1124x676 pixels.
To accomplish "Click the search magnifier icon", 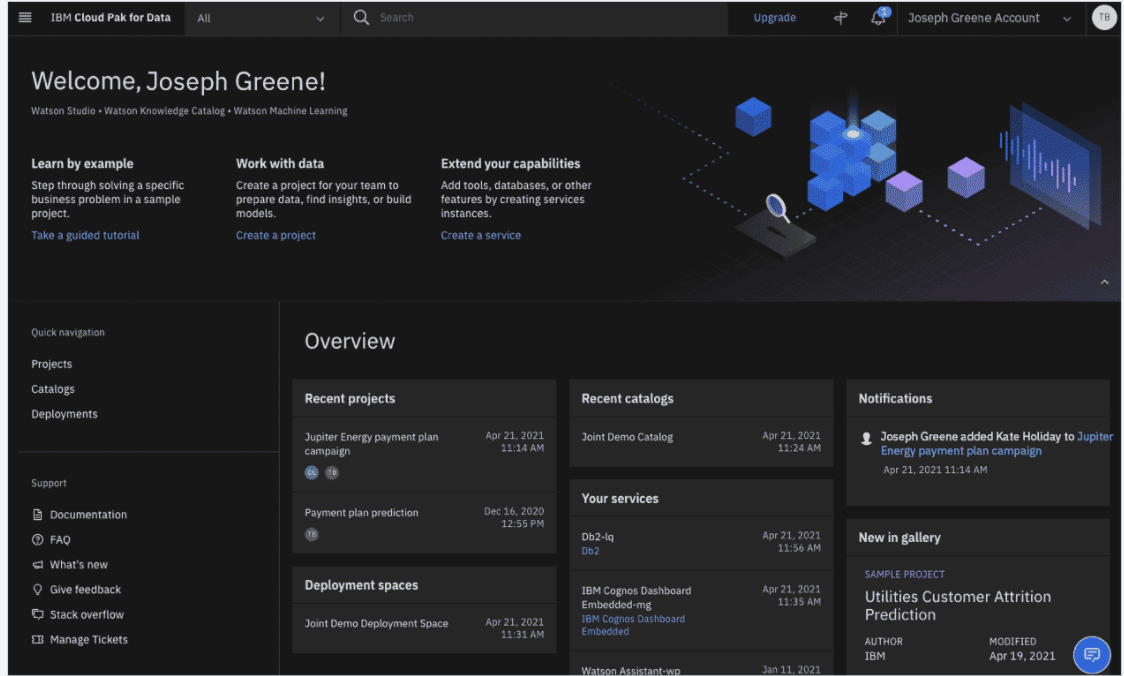I will click(x=360, y=17).
